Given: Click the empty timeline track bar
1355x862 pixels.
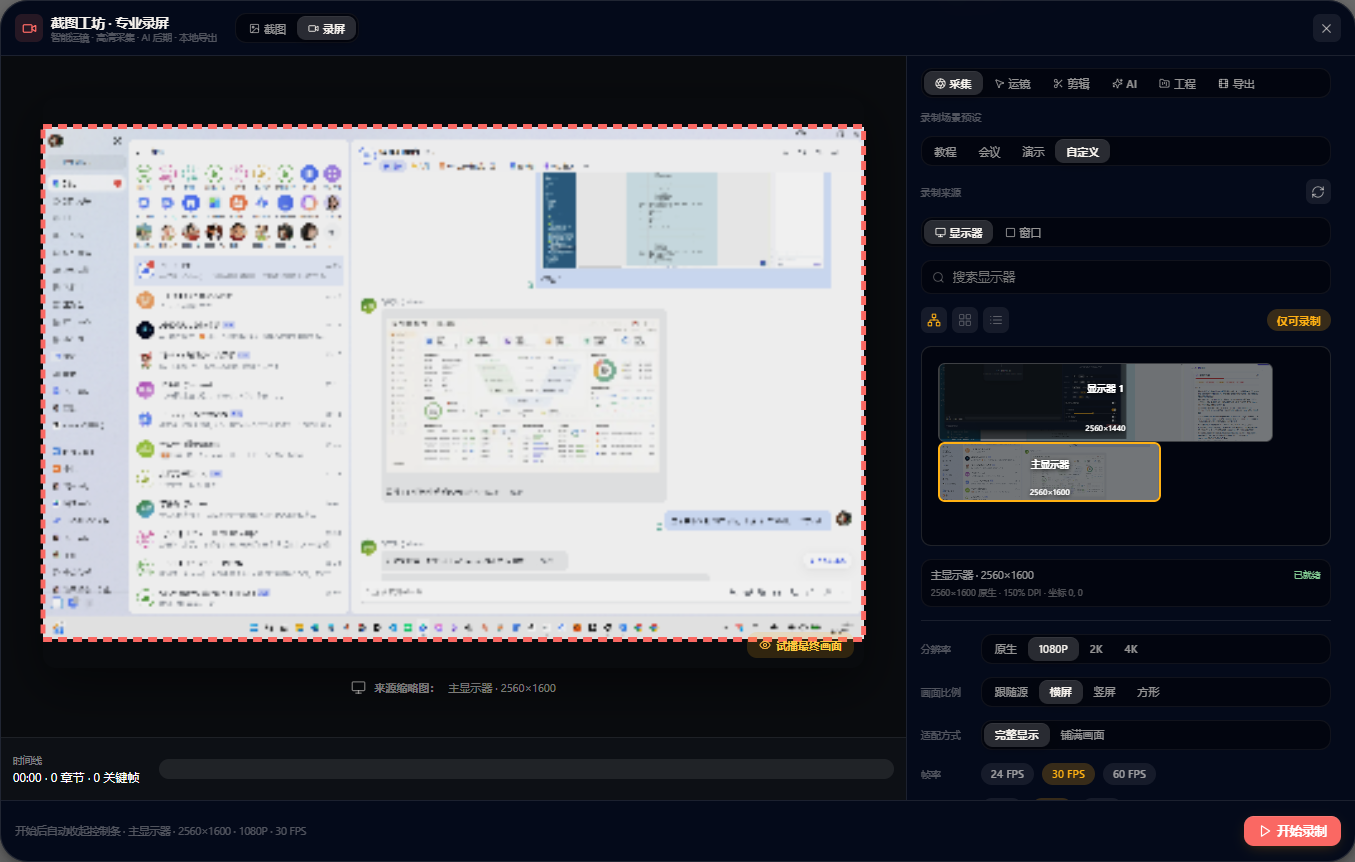Looking at the screenshot, I should (x=526, y=769).
